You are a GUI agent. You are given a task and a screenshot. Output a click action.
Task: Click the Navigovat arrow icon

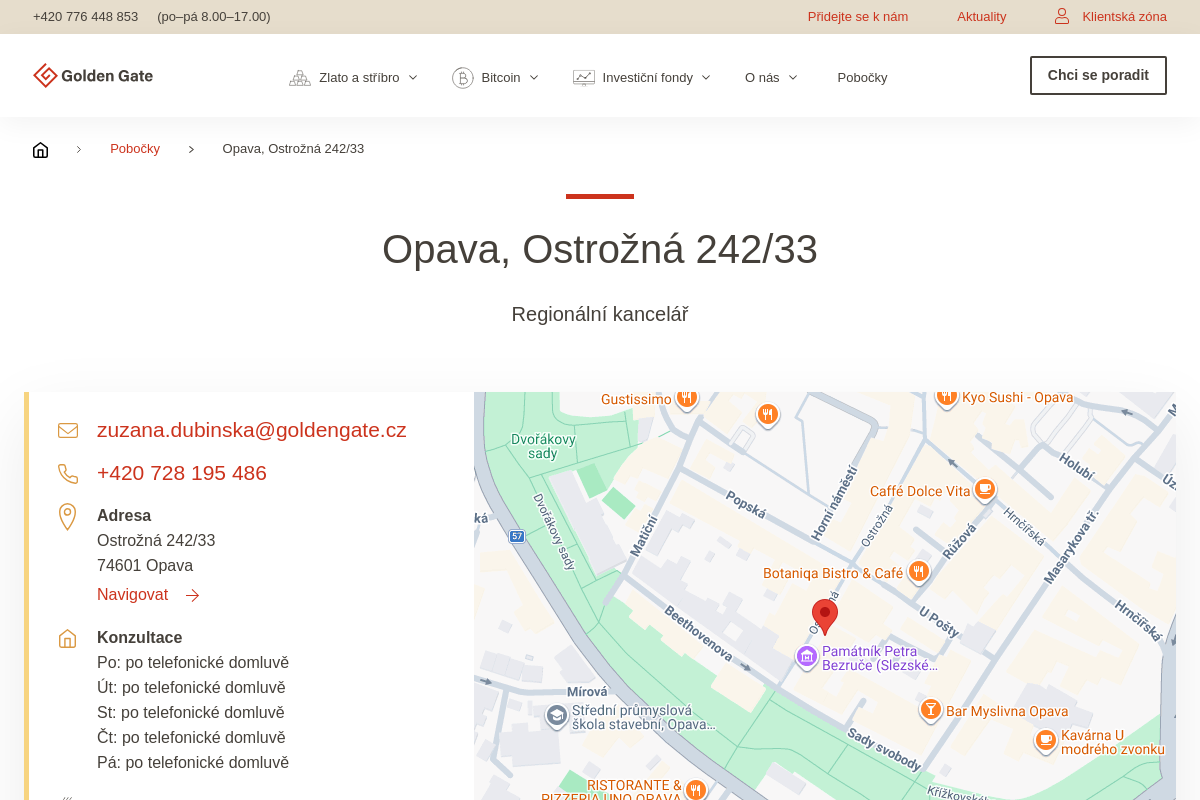coord(192,596)
